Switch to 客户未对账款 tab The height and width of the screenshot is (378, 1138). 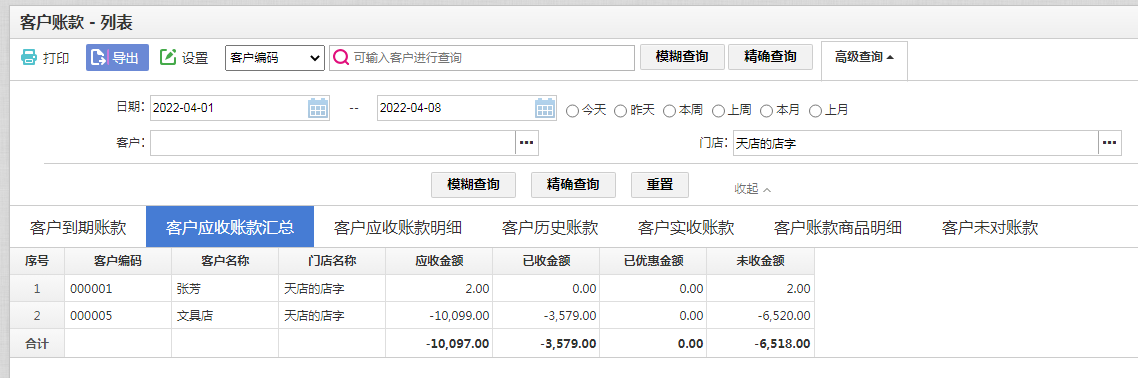[990, 227]
